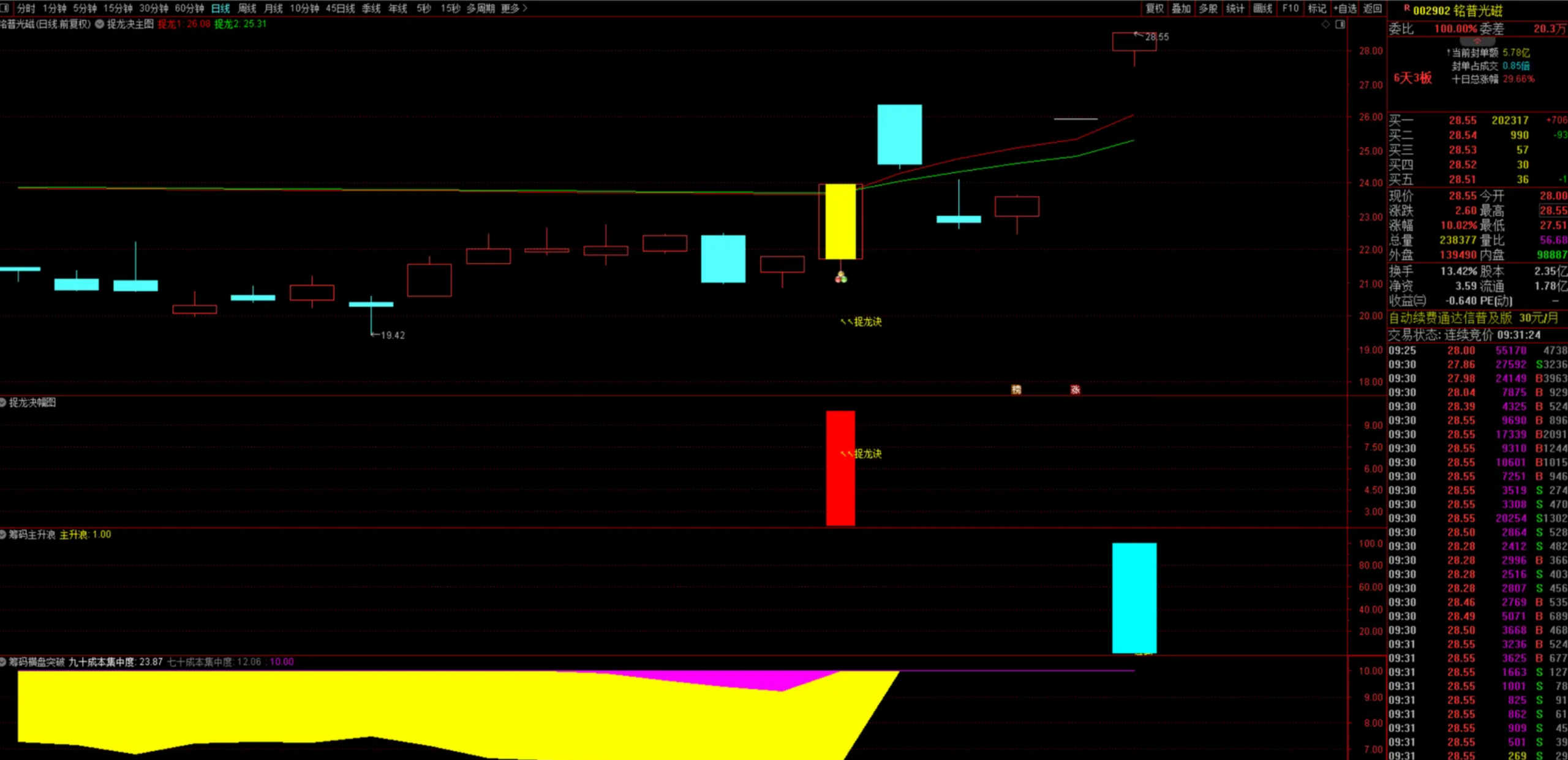Click the yellow 捉龙决 signal candle
The height and width of the screenshot is (760, 1568).
pos(840,221)
